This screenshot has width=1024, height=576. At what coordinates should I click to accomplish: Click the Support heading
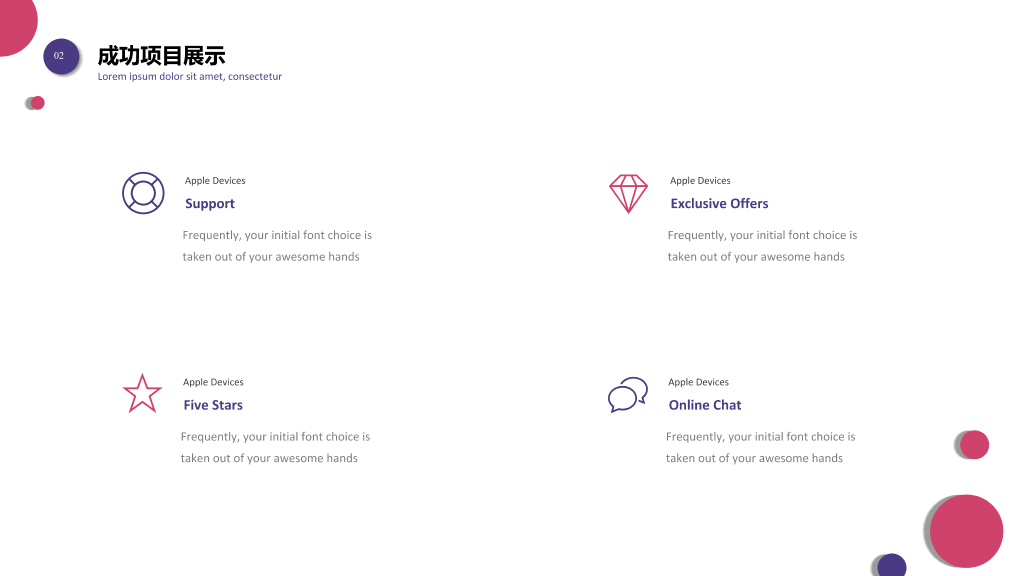tap(210, 203)
